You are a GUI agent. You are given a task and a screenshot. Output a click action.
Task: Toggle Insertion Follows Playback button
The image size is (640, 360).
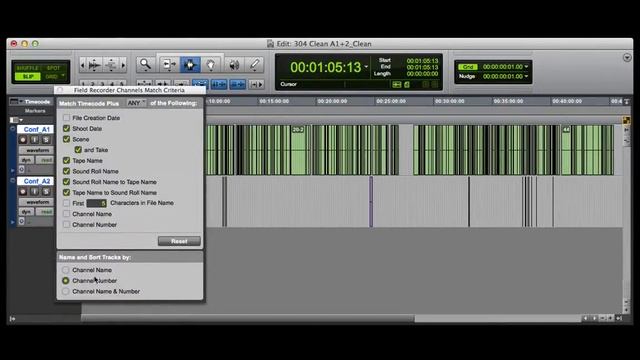[x=256, y=84]
